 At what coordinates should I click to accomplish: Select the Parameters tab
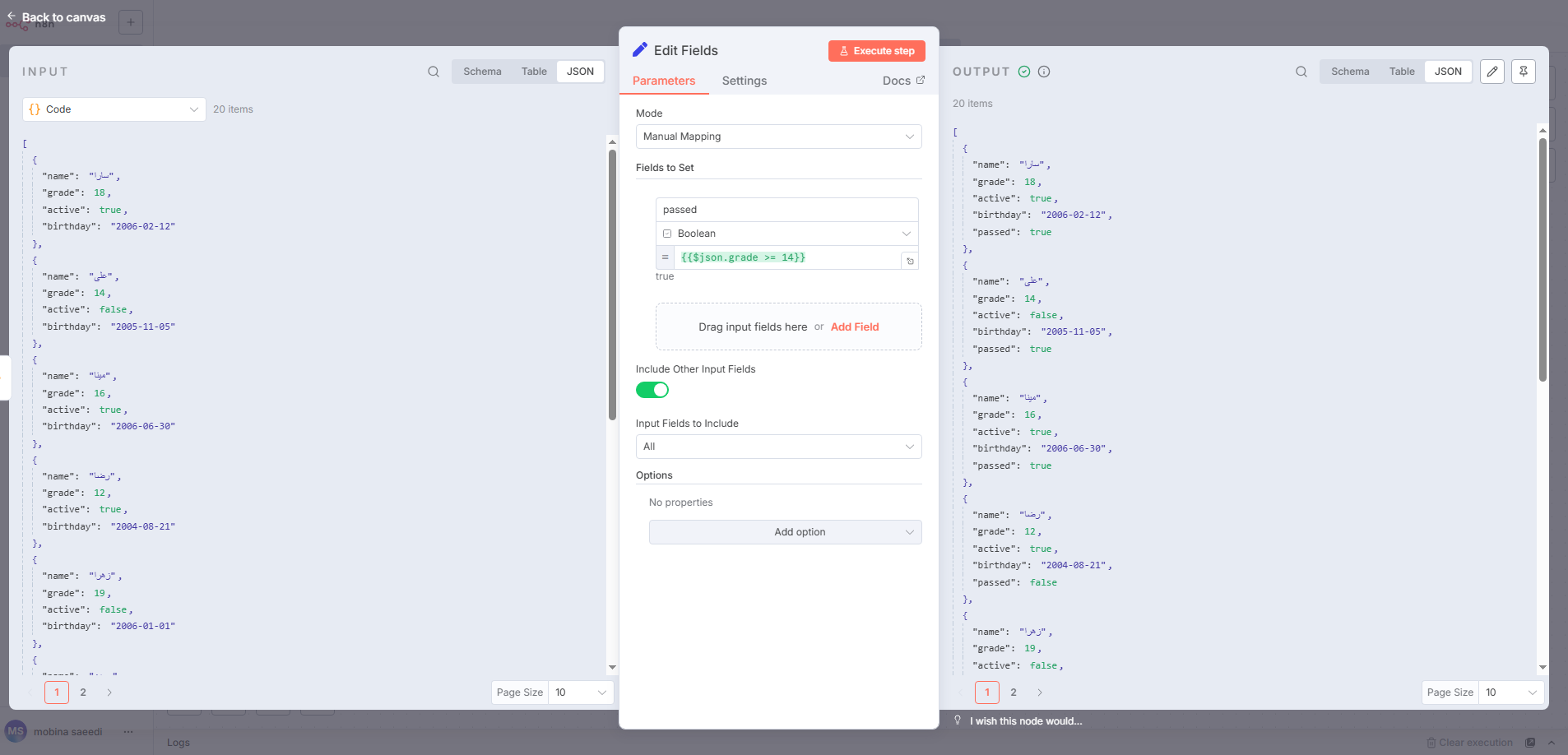click(664, 81)
